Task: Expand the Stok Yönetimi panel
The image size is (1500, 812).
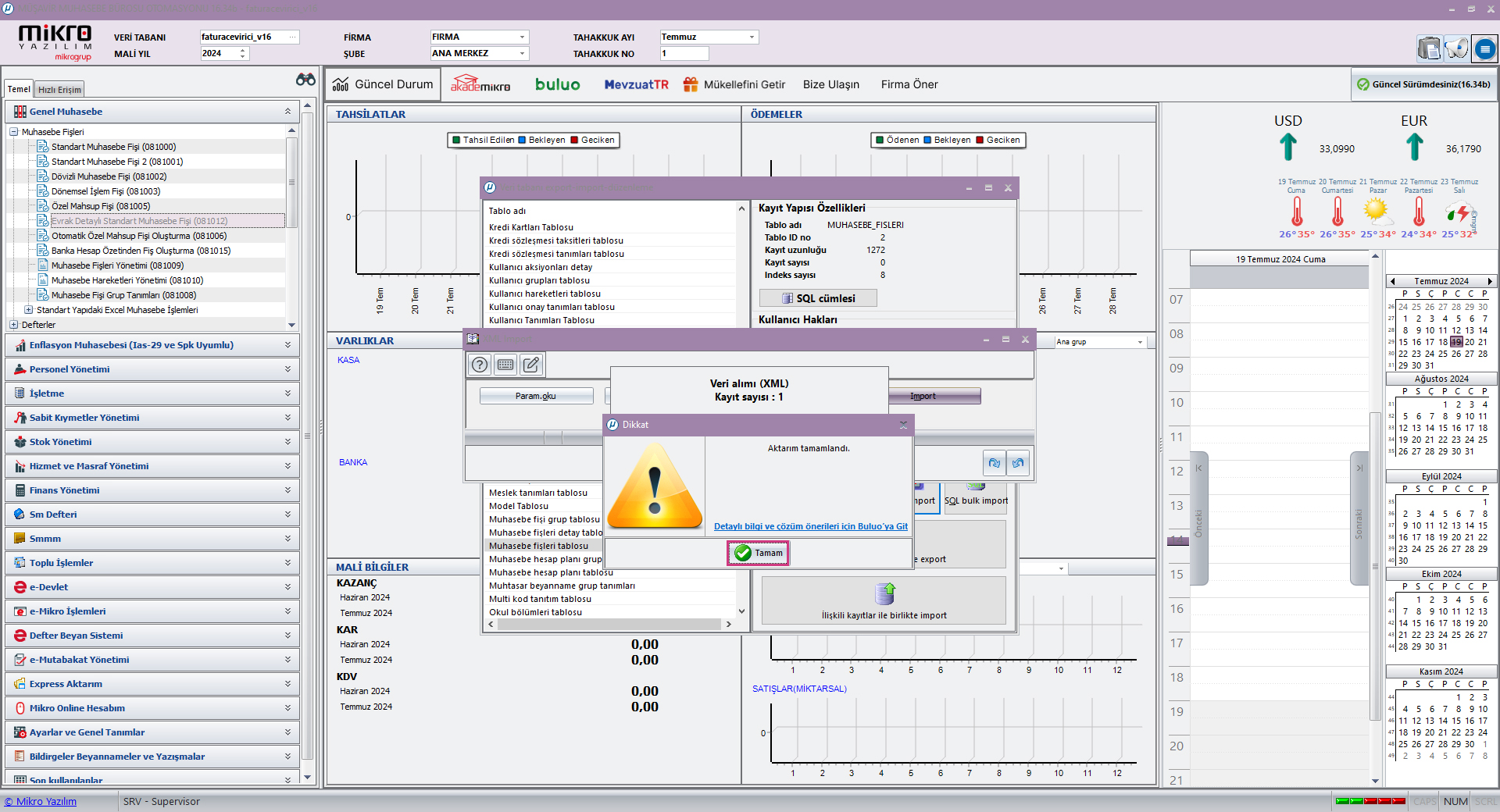Action: pyautogui.click(x=287, y=442)
